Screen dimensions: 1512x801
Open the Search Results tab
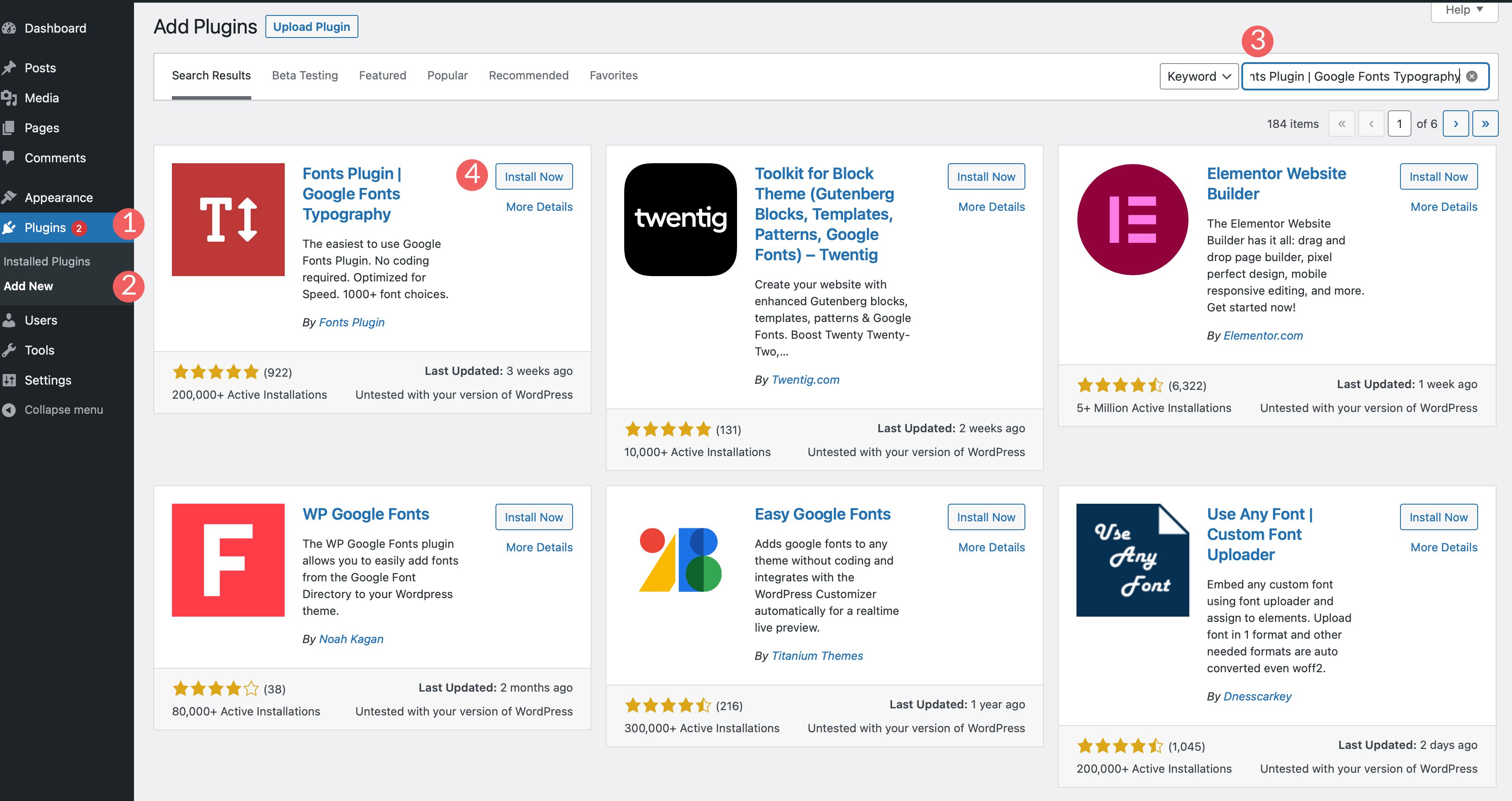(212, 75)
